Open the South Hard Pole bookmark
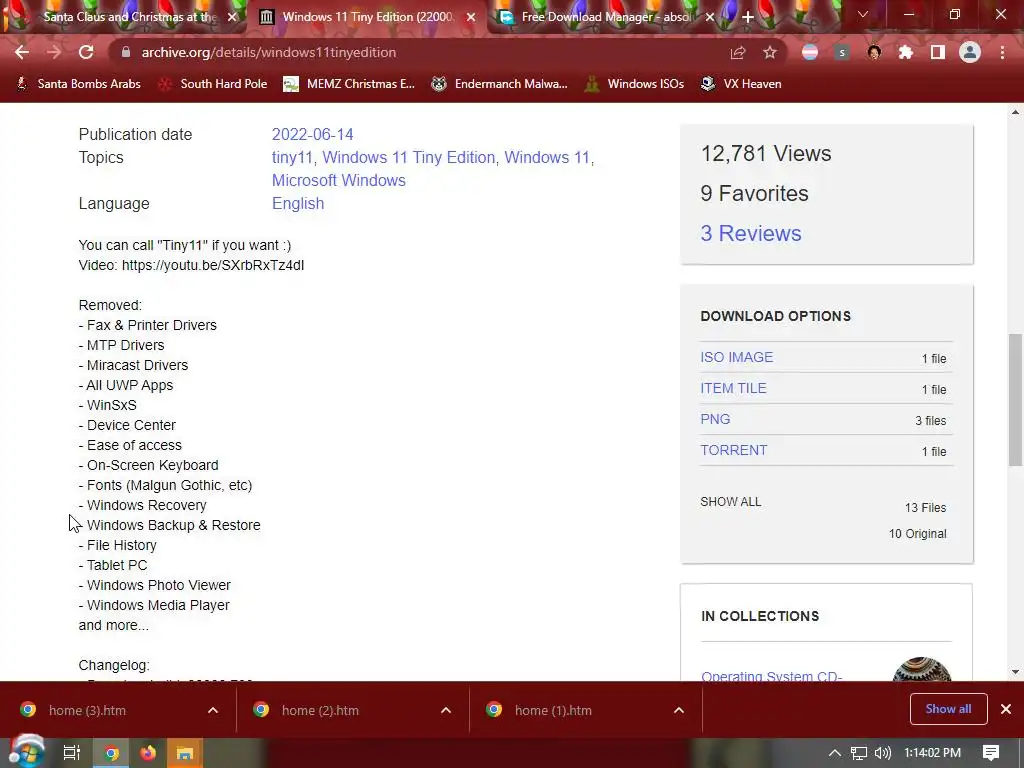This screenshot has width=1024, height=768. coord(214,84)
